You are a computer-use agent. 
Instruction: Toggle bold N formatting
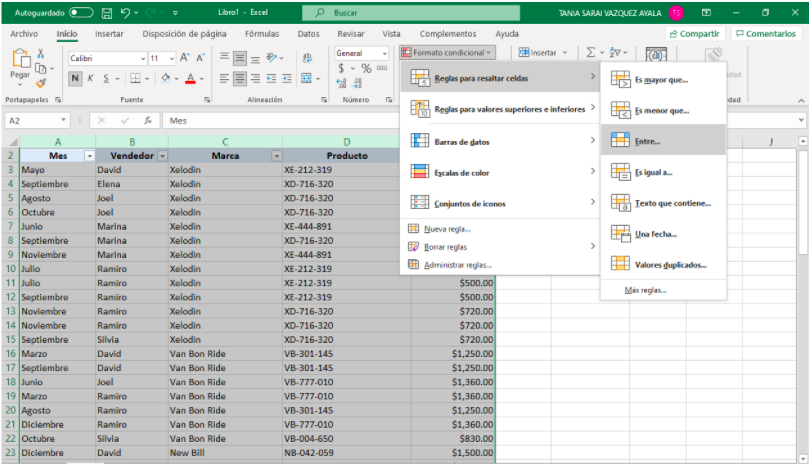pyautogui.click(x=75, y=78)
